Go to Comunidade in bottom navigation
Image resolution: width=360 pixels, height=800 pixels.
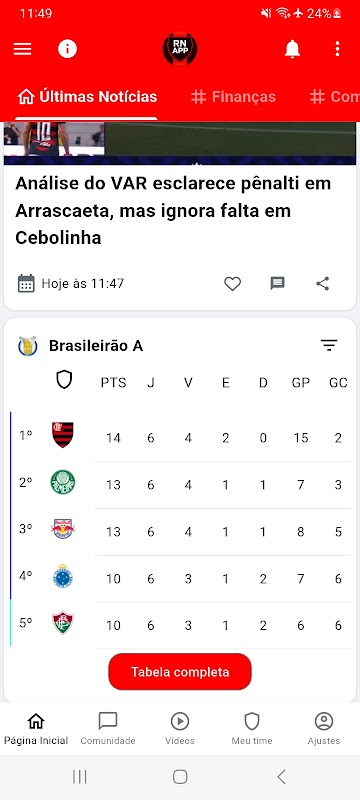(x=108, y=729)
